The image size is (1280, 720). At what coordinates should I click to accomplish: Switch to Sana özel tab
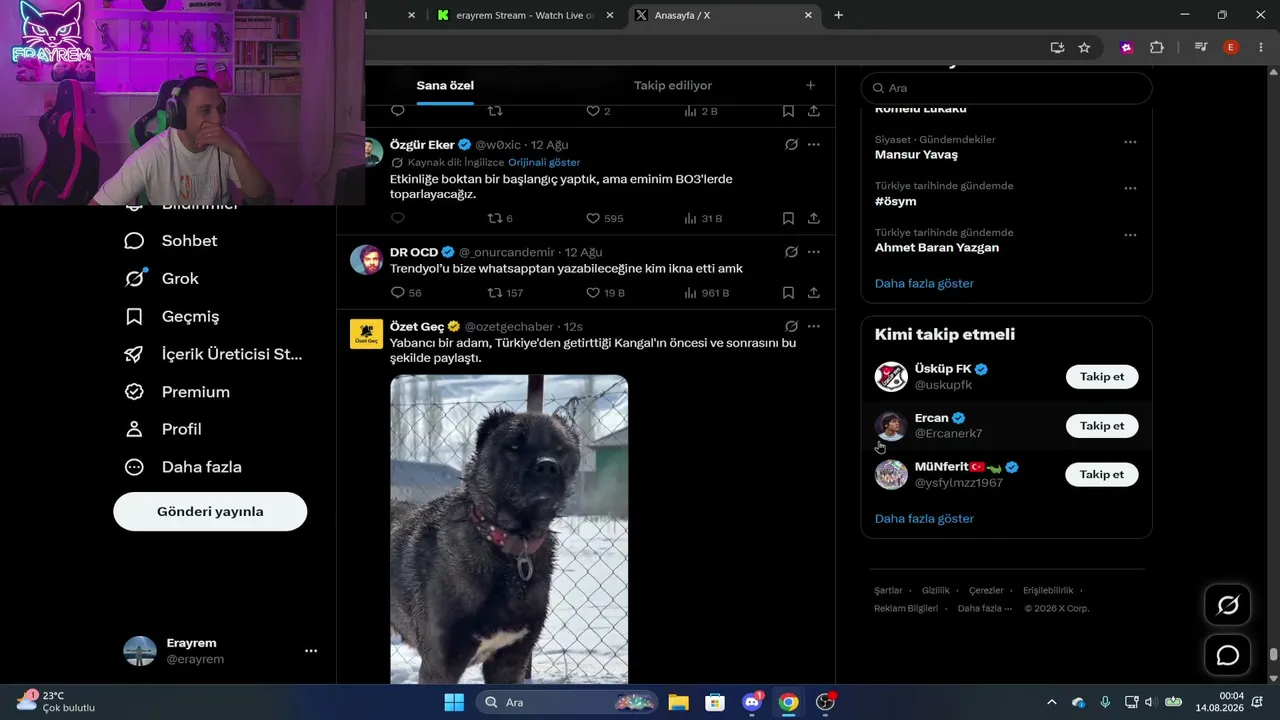445,85
